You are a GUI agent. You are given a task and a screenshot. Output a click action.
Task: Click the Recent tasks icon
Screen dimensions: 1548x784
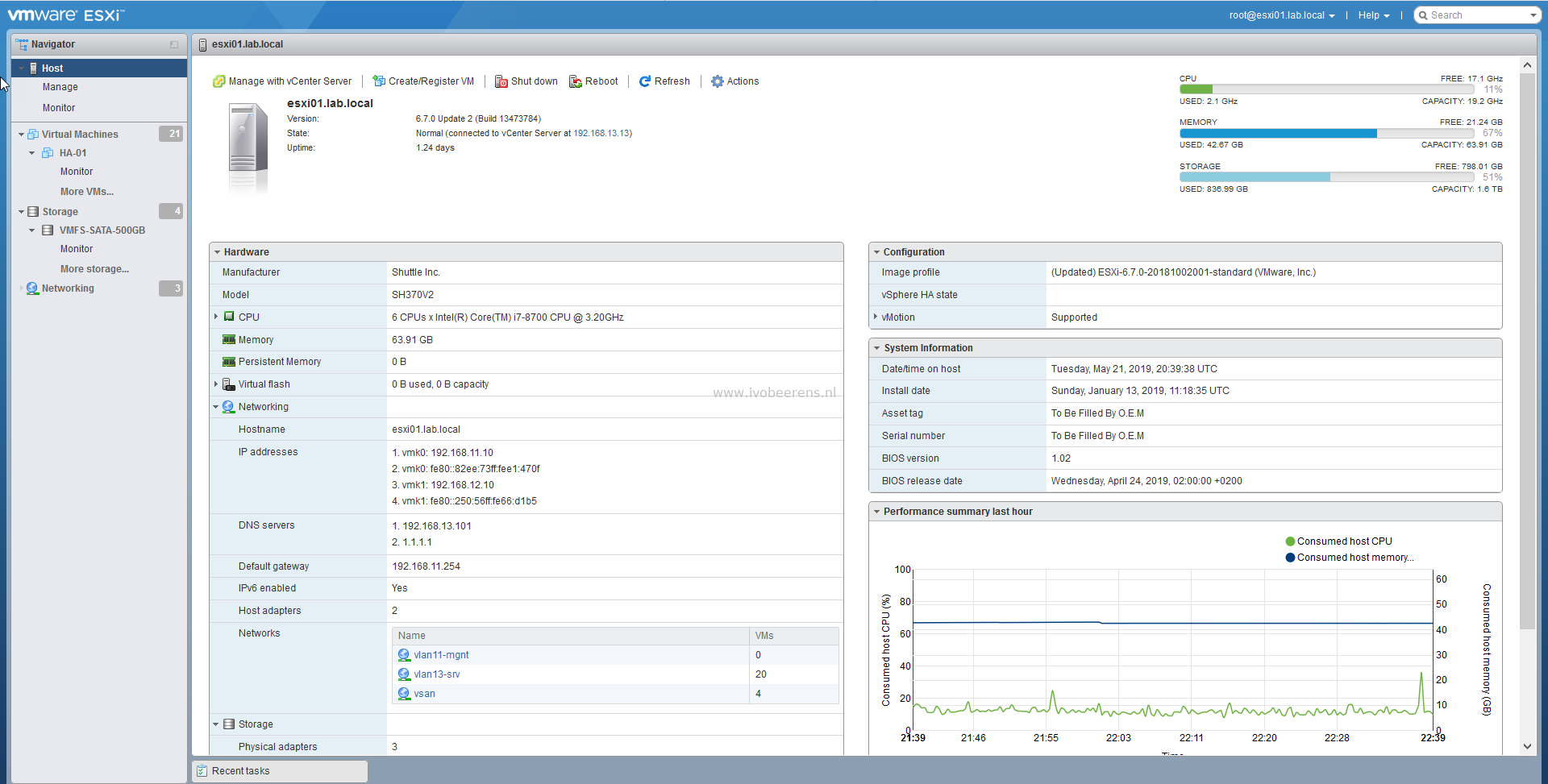tap(202, 771)
